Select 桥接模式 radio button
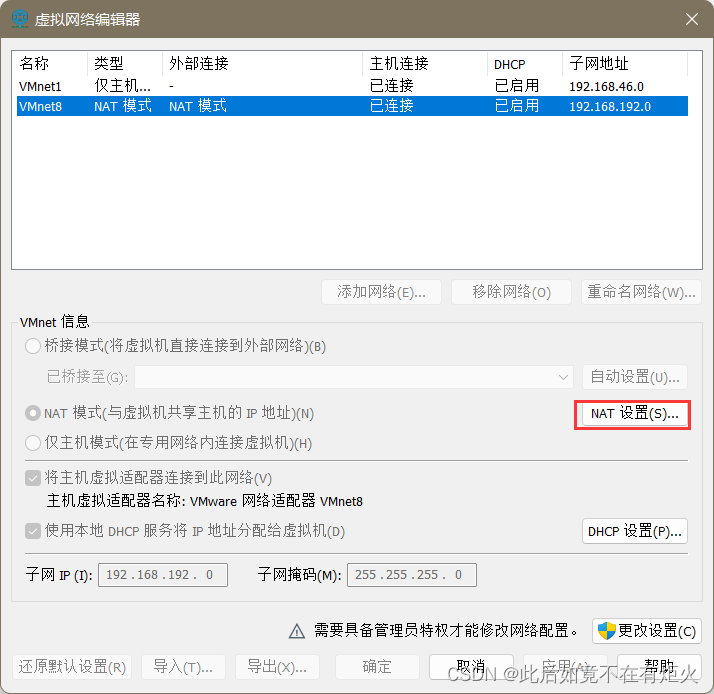 [33, 346]
